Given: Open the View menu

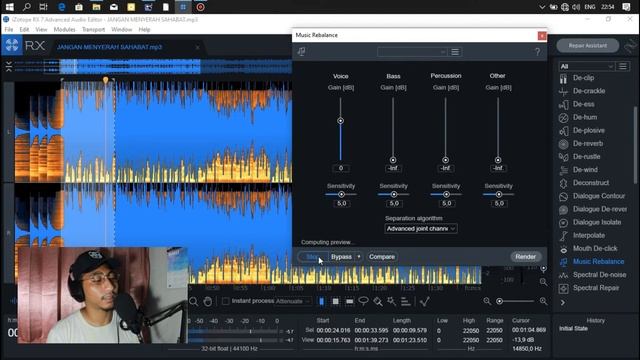Looking at the screenshot, I should (x=41, y=29).
